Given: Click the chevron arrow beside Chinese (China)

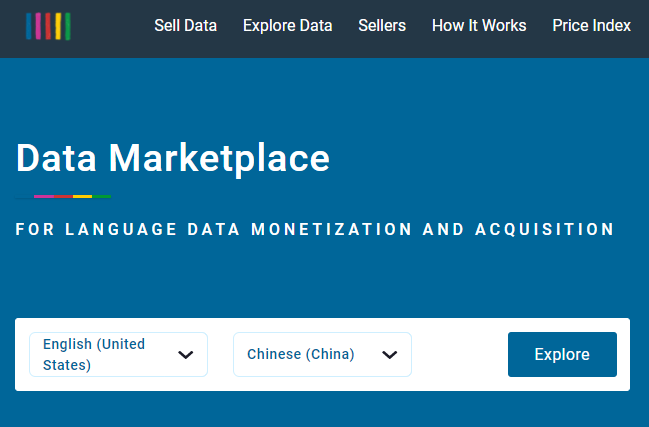Looking at the screenshot, I should 390,355.
